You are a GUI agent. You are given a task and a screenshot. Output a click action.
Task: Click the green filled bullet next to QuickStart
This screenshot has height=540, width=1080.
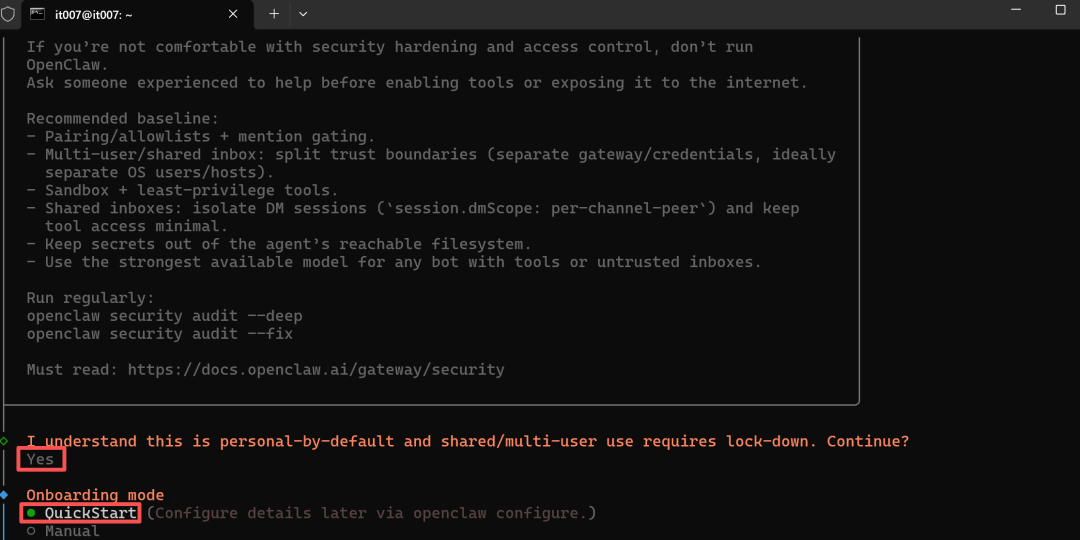(x=31, y=513)
